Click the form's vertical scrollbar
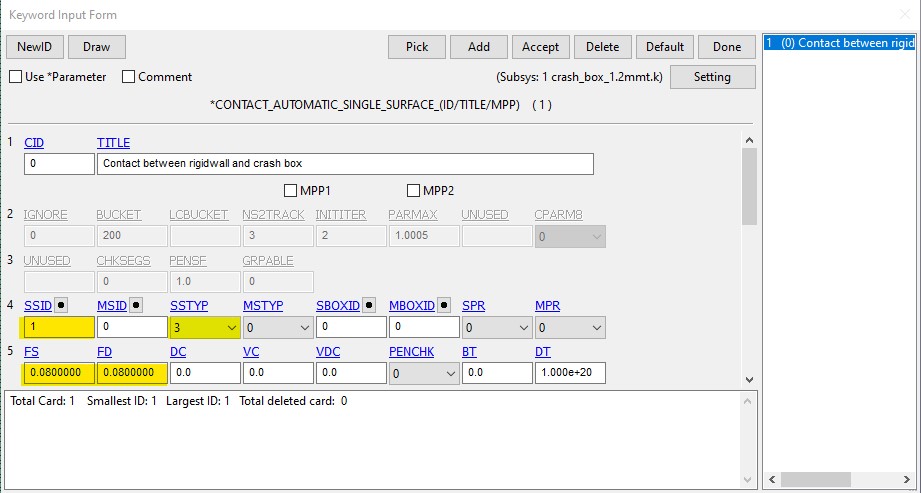 tap(749, 260)
